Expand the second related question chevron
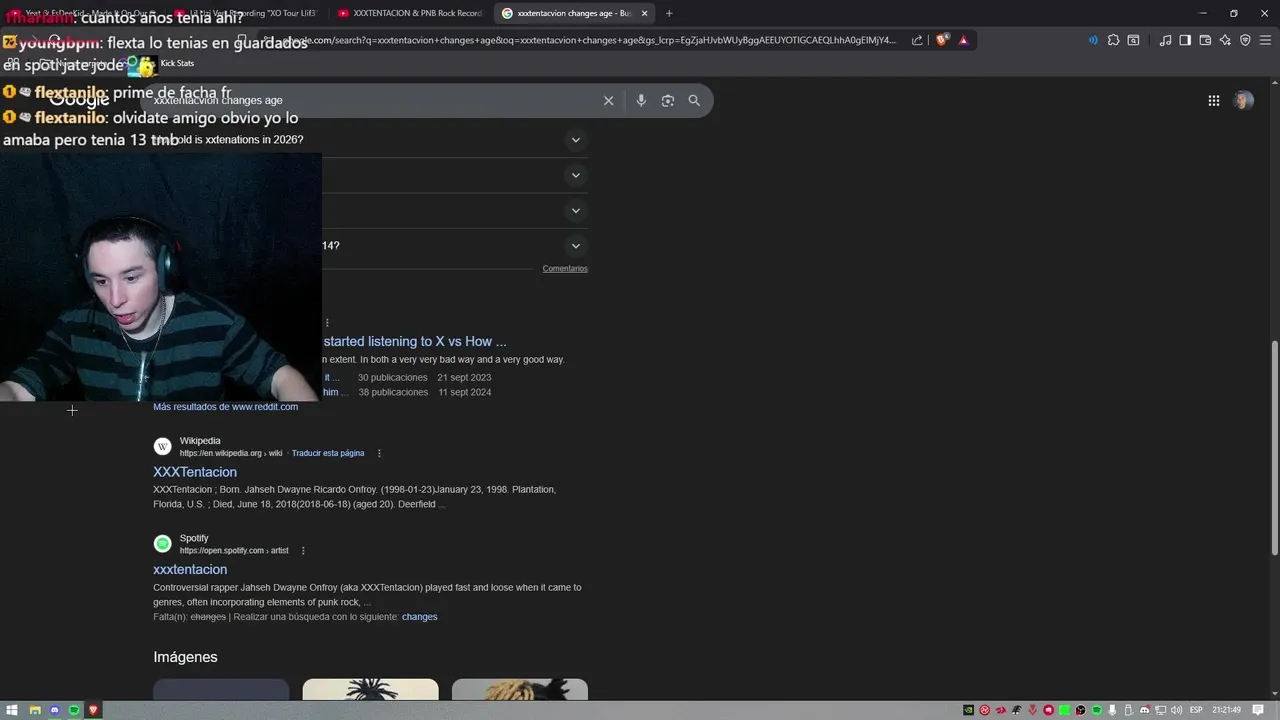This screenshot has height=720, width=1280. point(575,175)
